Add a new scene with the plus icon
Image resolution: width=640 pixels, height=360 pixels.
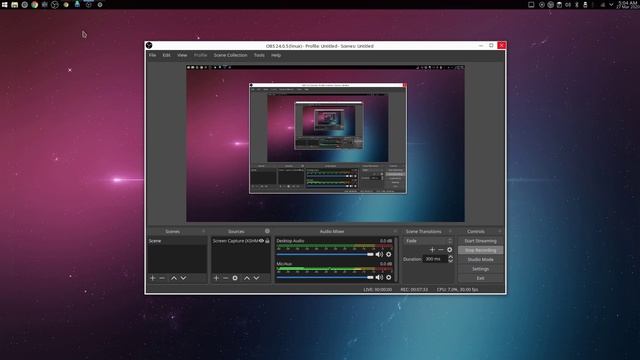153,278
